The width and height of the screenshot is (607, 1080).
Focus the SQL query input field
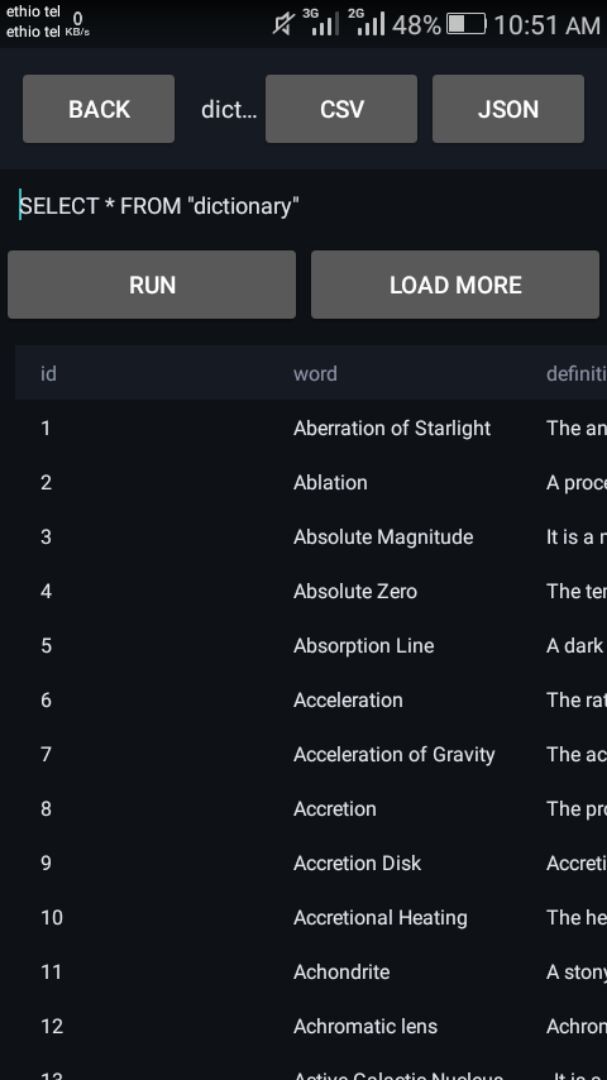(x=303, y=206)
